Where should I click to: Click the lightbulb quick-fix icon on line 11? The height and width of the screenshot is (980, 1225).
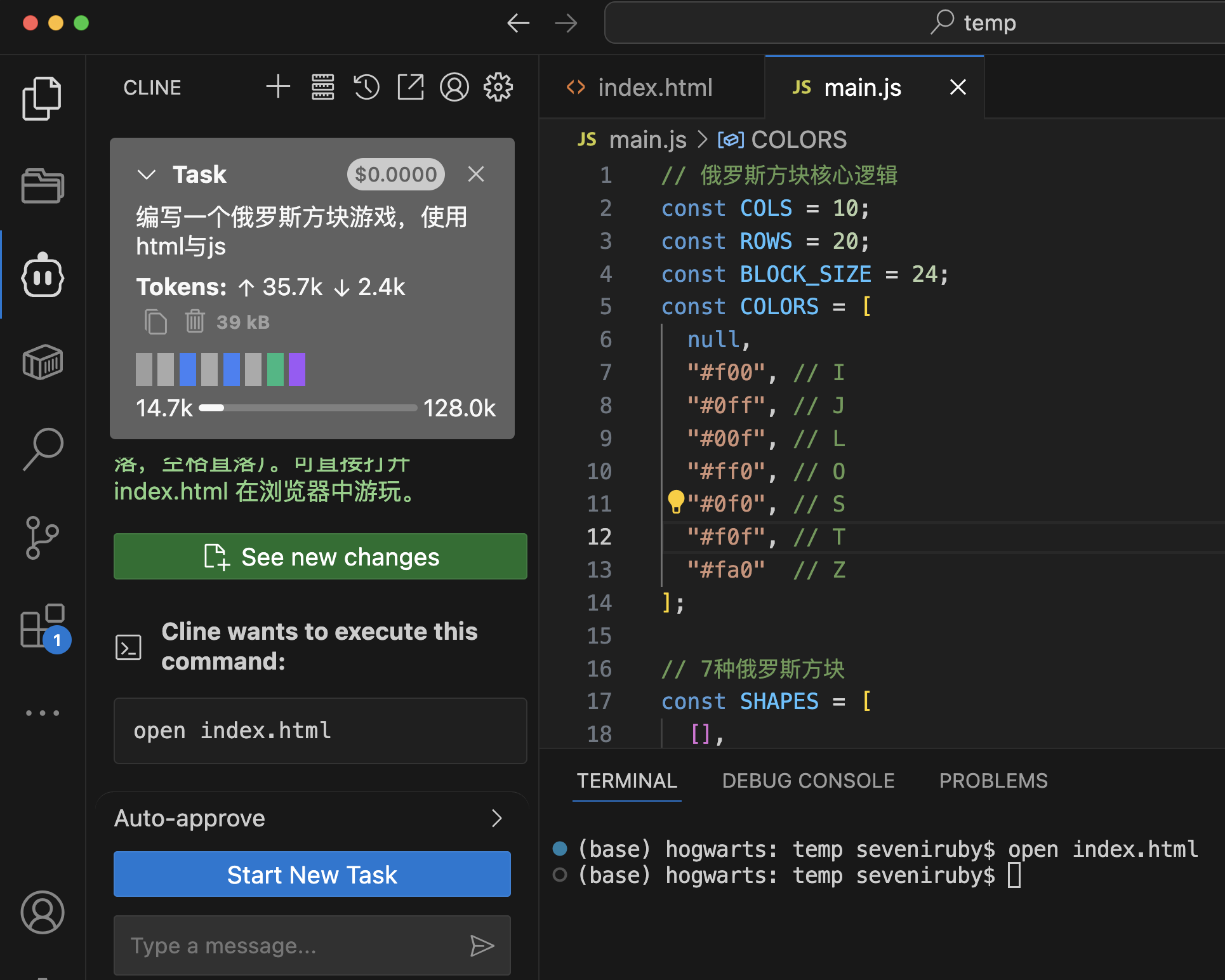pyautogui.click(x=676, y=502)
